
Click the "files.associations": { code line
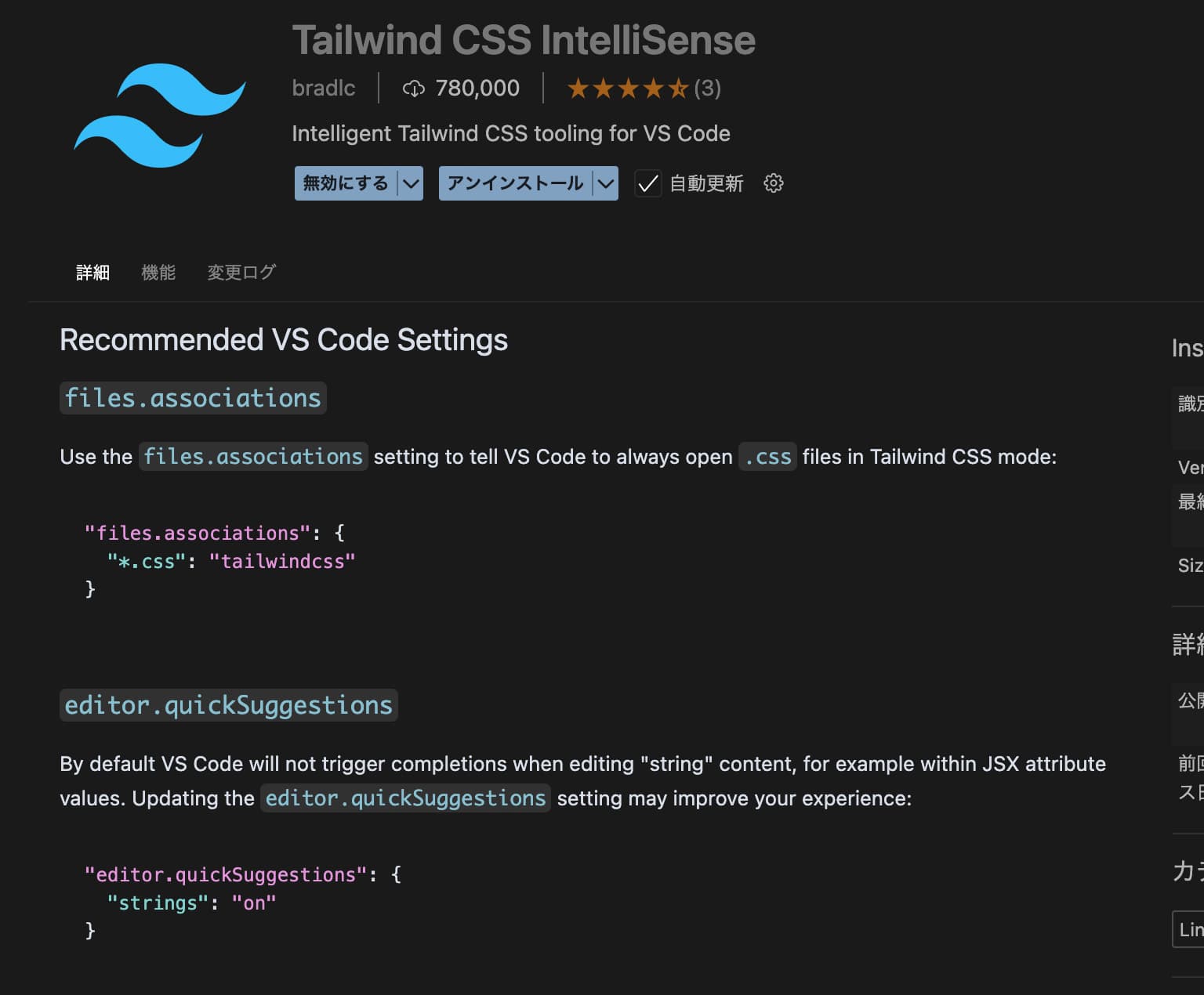(215, 534)
